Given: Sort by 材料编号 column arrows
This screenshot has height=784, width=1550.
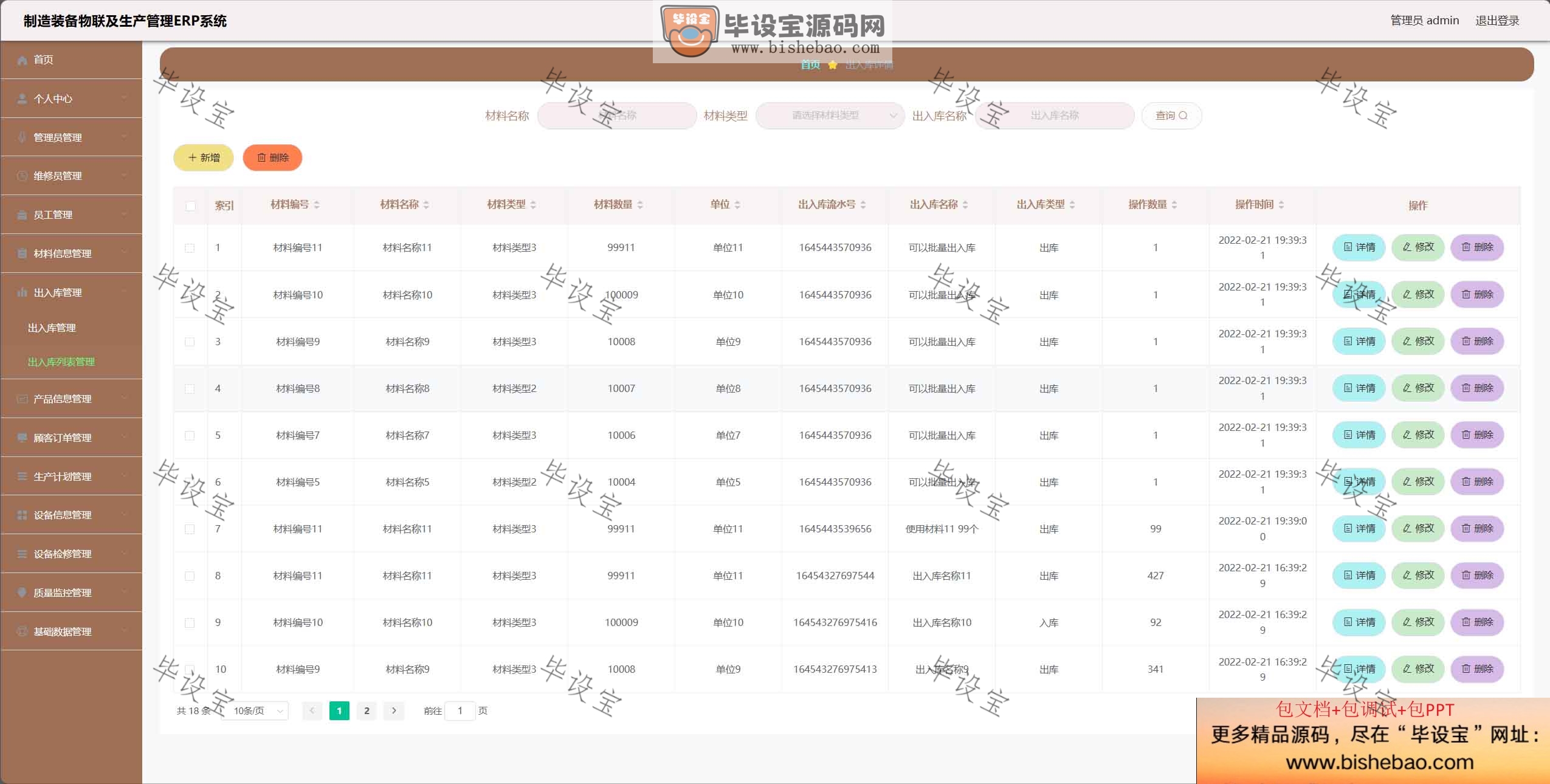Looking at the screenshot, I should tap(317, 205).
